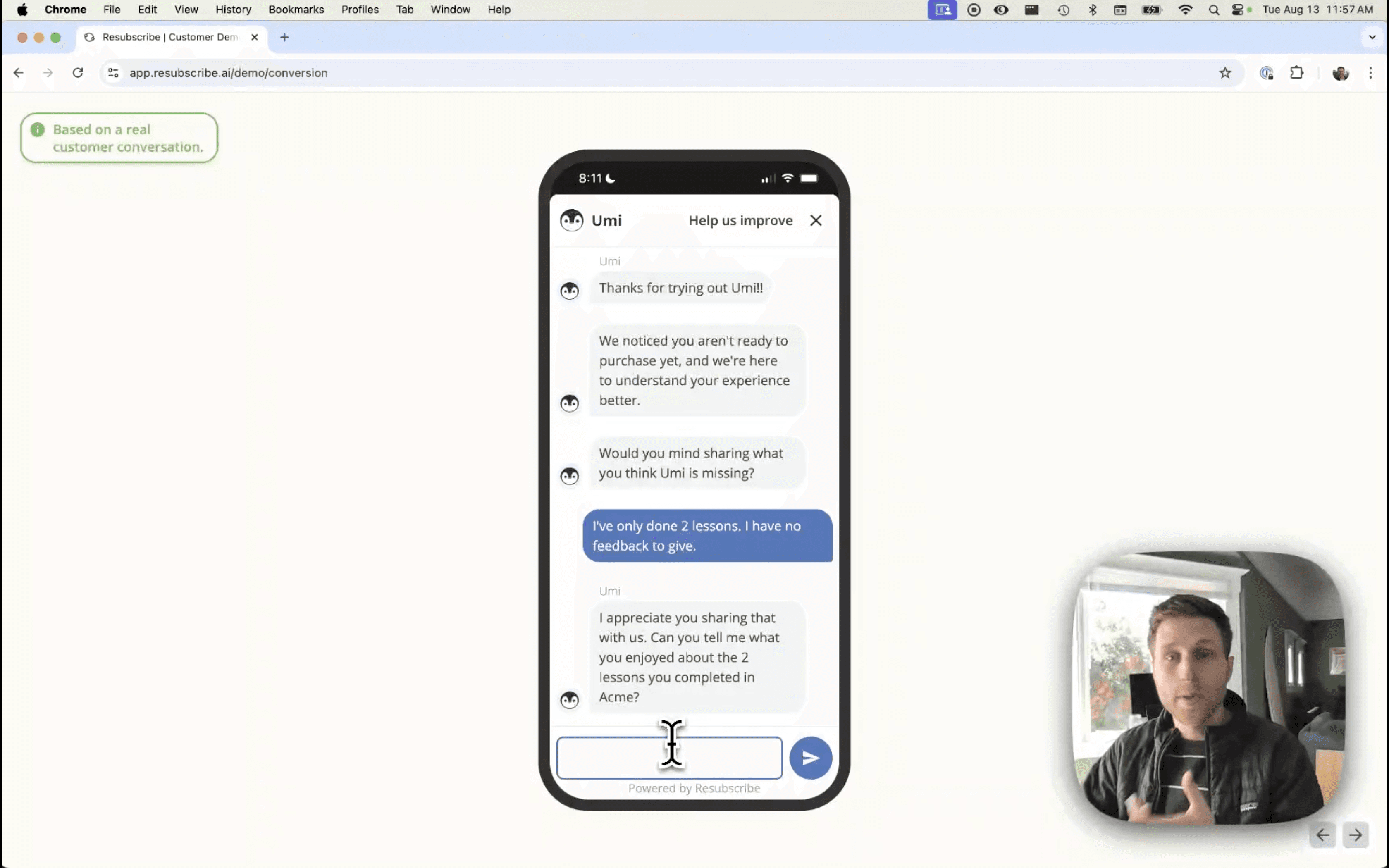Open the tab search chevron

(1372, 37)
